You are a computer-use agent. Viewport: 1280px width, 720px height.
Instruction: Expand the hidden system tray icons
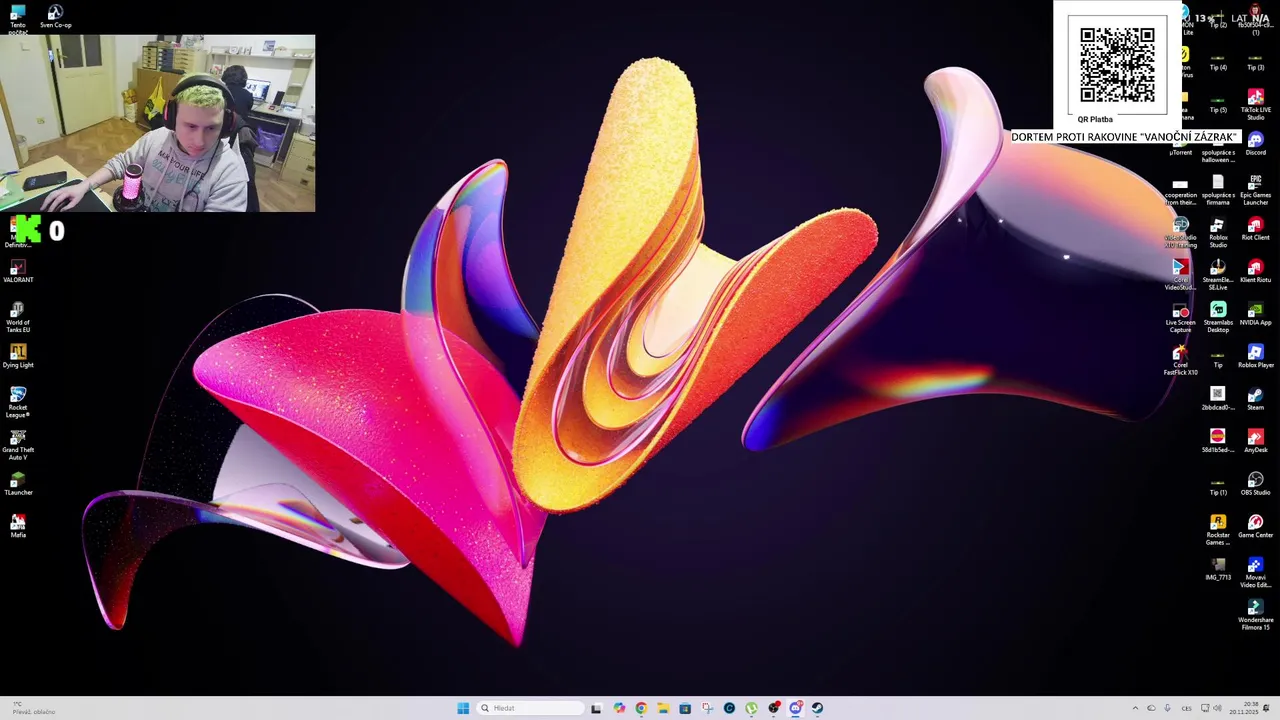[1134, 708]
